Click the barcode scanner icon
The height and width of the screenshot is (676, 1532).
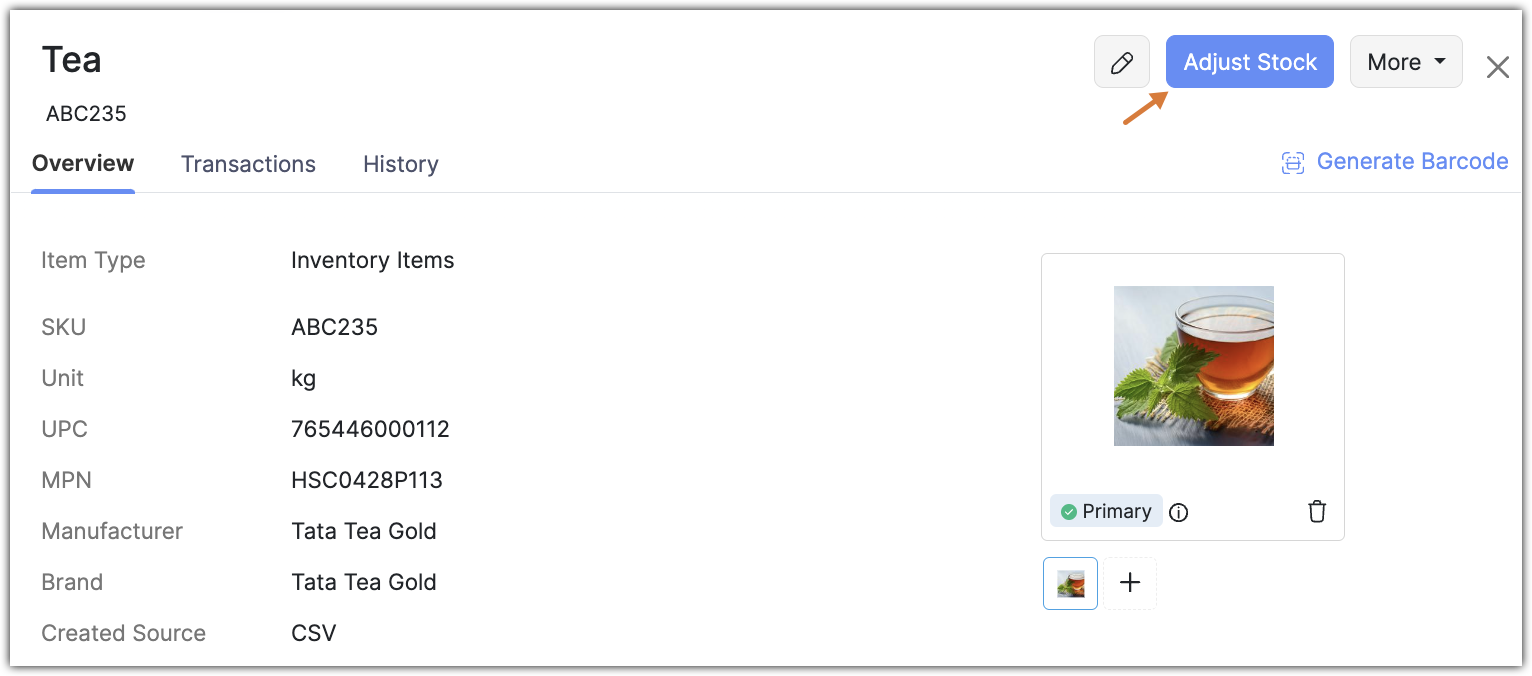(x=1293, y=163)
